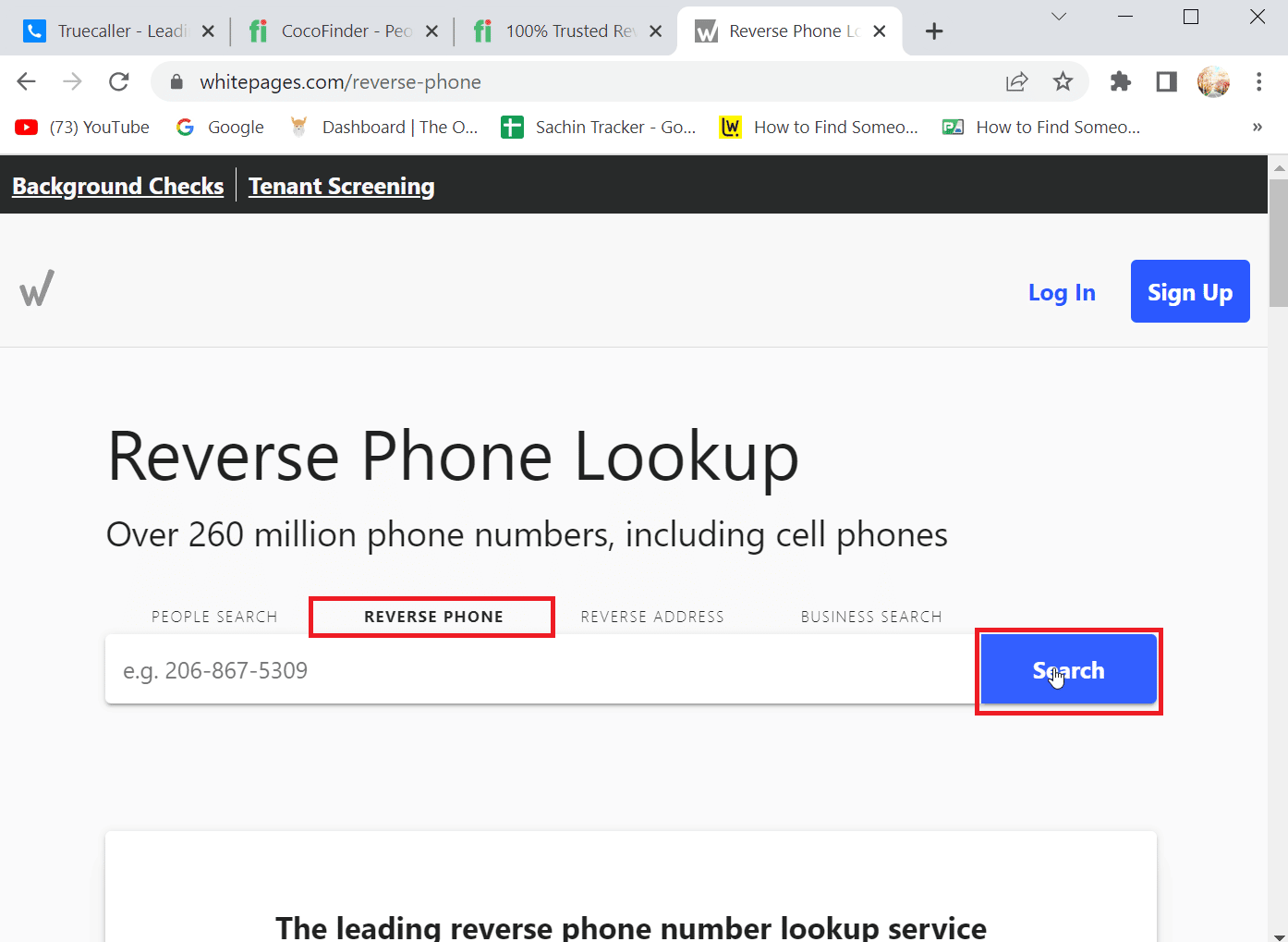Reload the current page
The width and height of the screenshot is (1288, 942).
118,81
